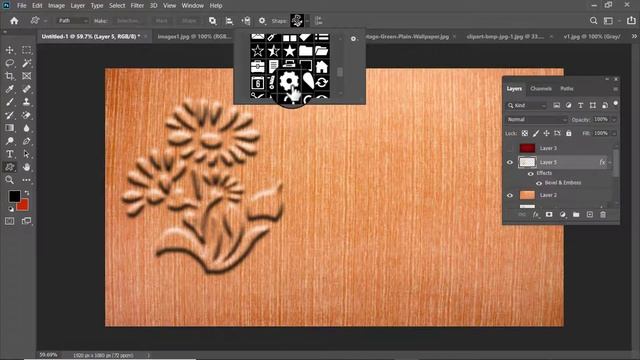Open the tool preset picker arrow
This screenshot has height=360, width=640.
tap(45, 21)
